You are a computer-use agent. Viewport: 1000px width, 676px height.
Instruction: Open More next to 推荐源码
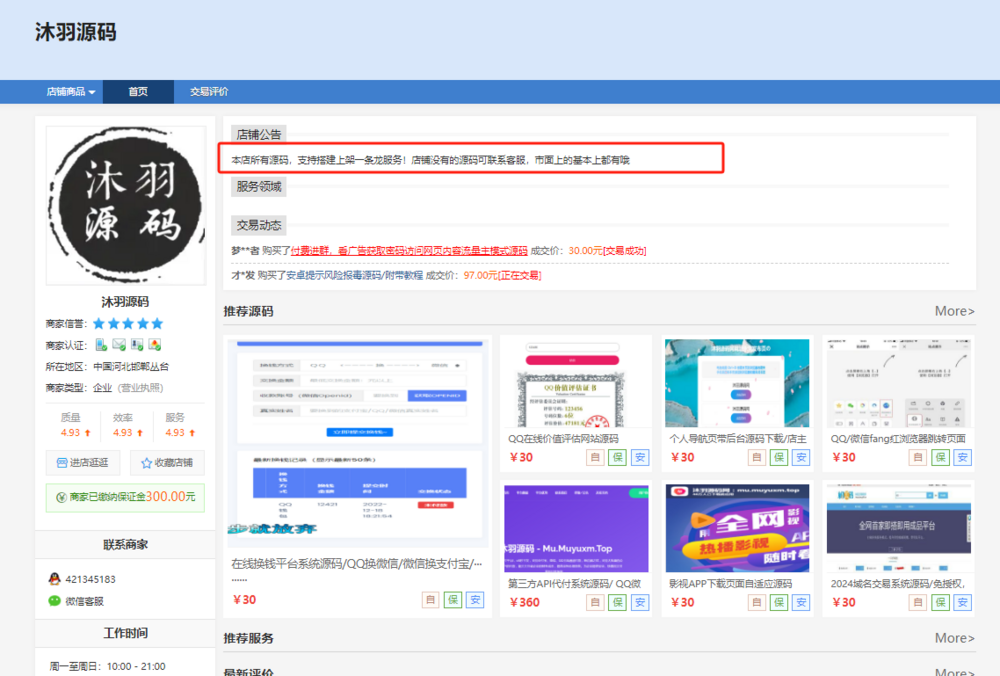(x=954, y=311)
